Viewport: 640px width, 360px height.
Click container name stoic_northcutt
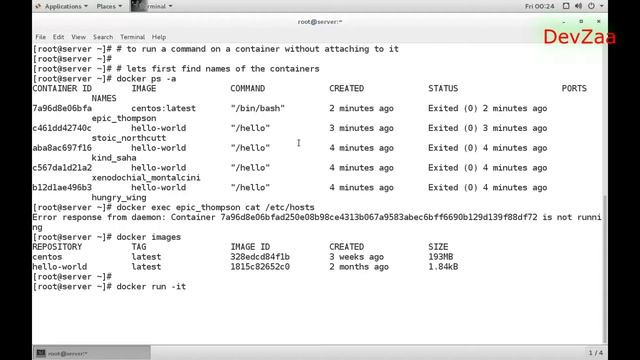click(129, 138)
